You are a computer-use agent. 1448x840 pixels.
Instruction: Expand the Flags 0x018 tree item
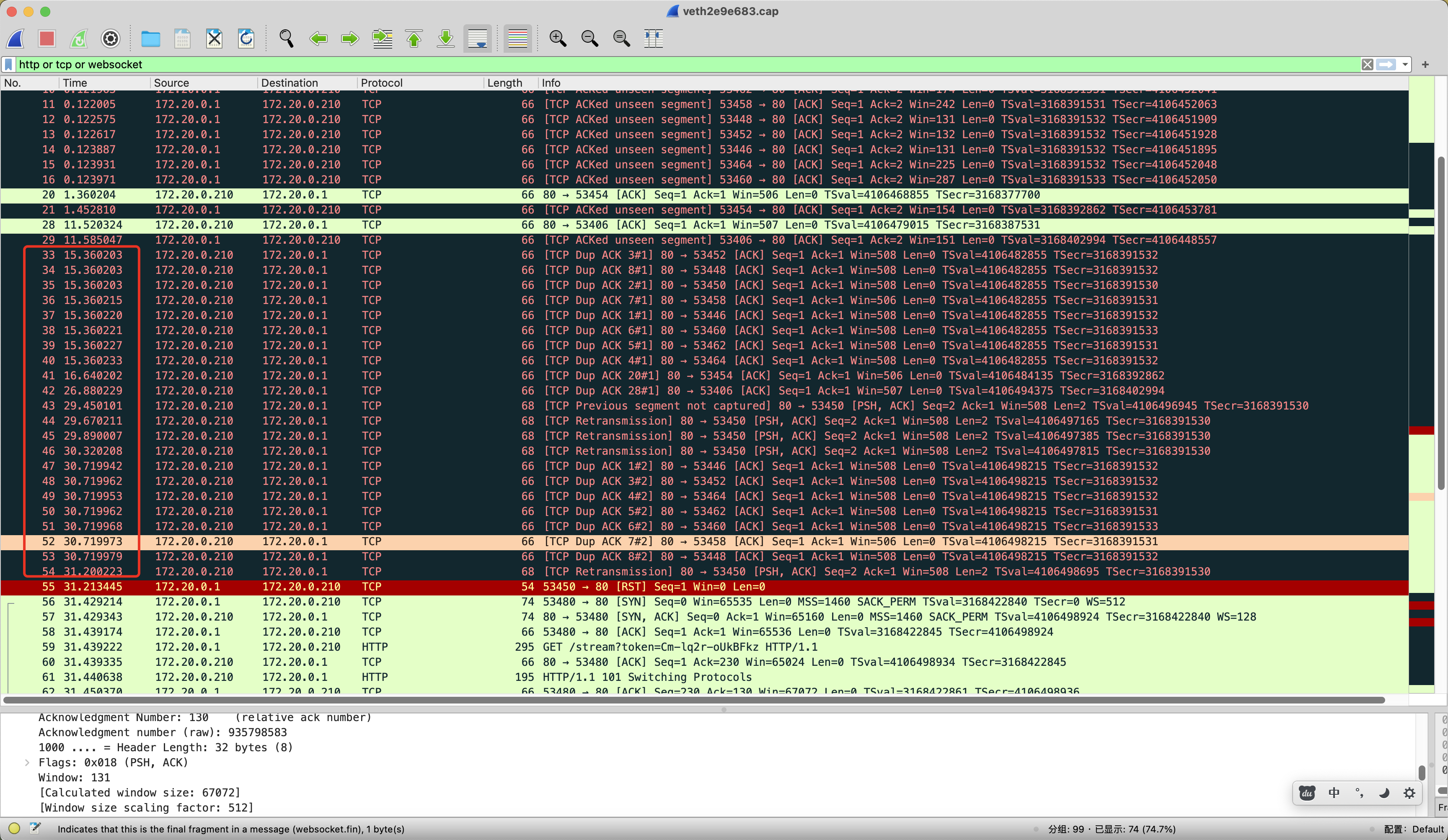click(x=27, y=763)
